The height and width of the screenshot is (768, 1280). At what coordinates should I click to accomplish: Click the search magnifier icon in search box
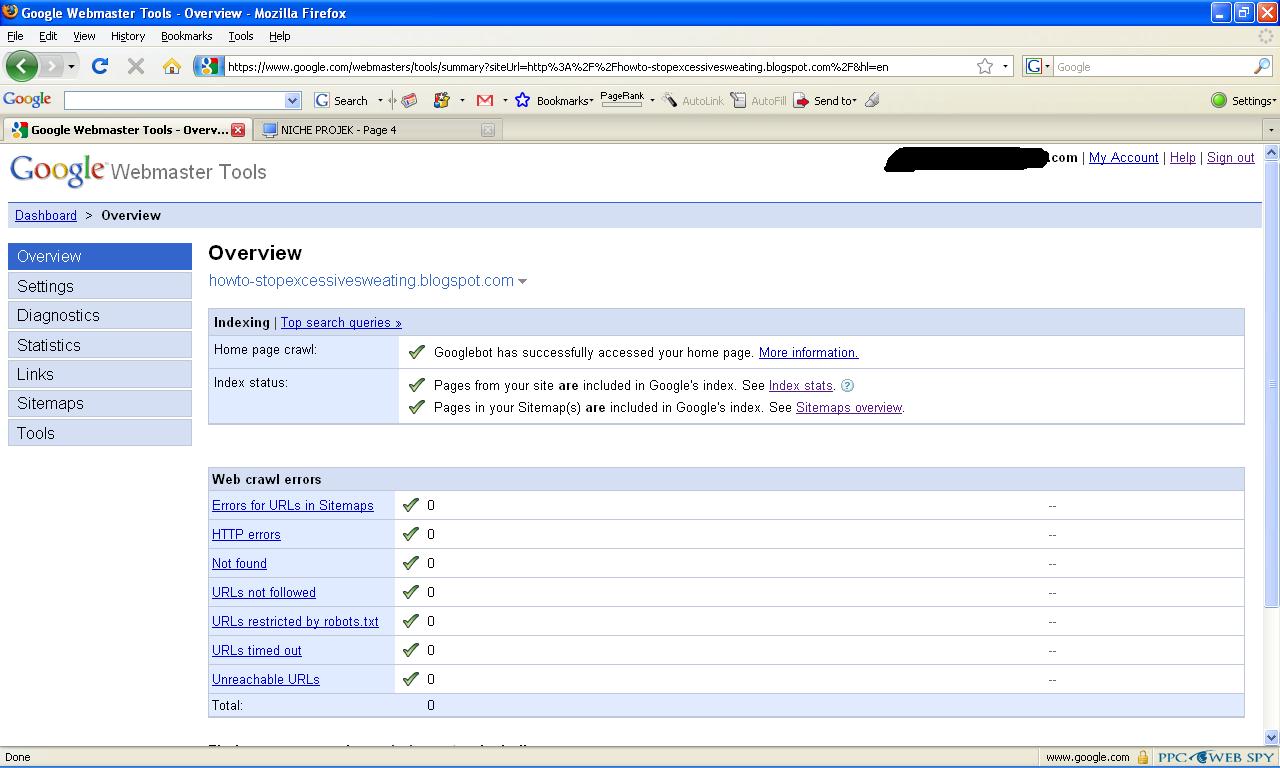1262,66
